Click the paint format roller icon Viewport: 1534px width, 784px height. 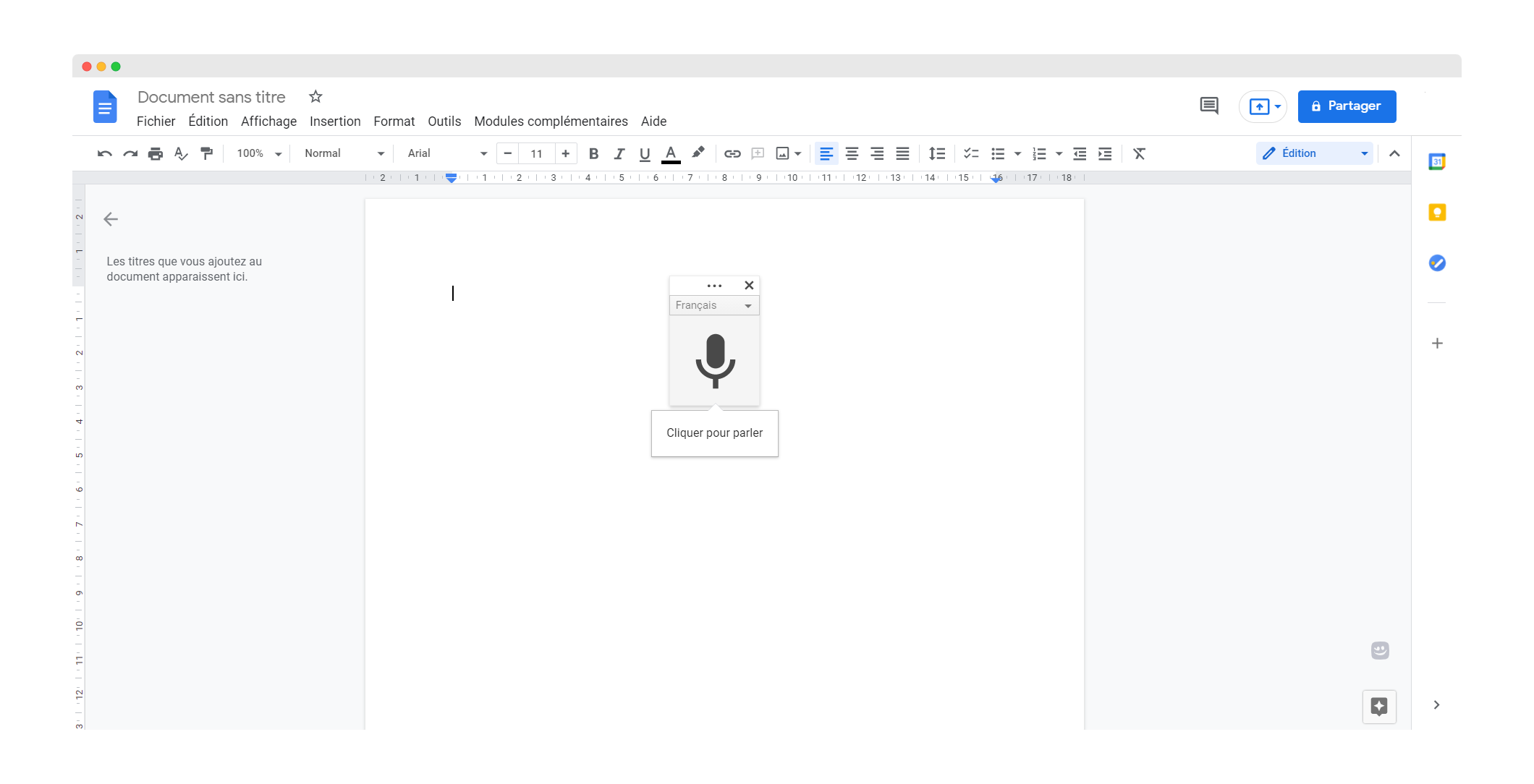(207, 153)
